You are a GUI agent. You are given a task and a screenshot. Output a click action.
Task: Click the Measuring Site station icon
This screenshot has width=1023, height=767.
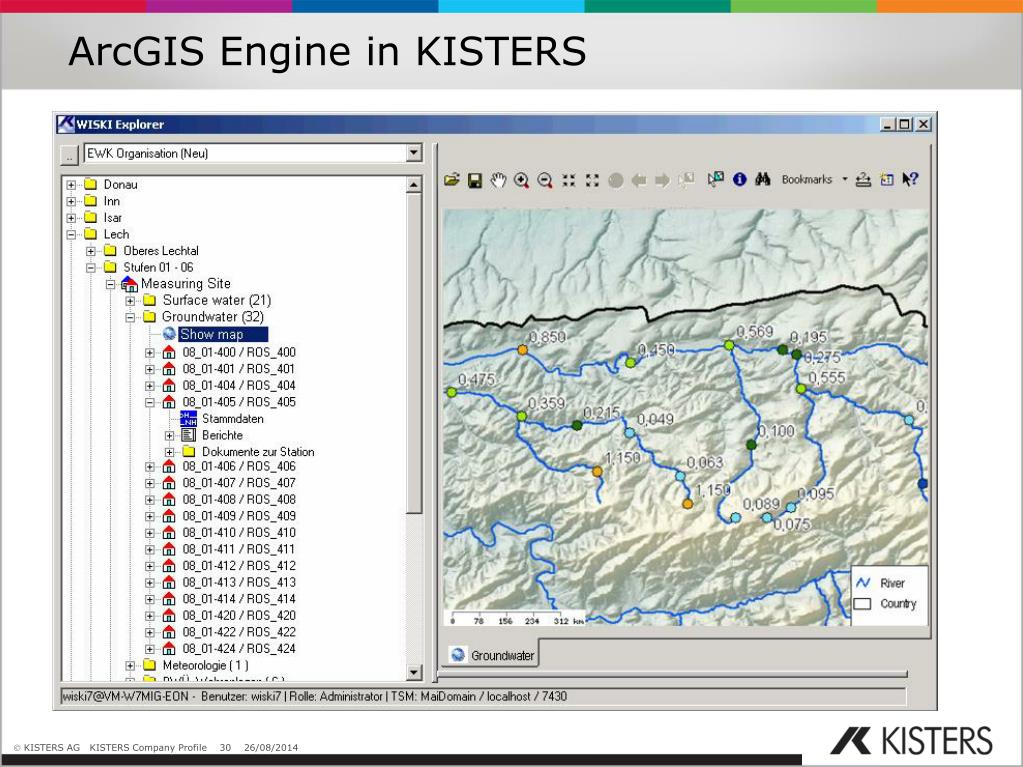click(129, 284)
